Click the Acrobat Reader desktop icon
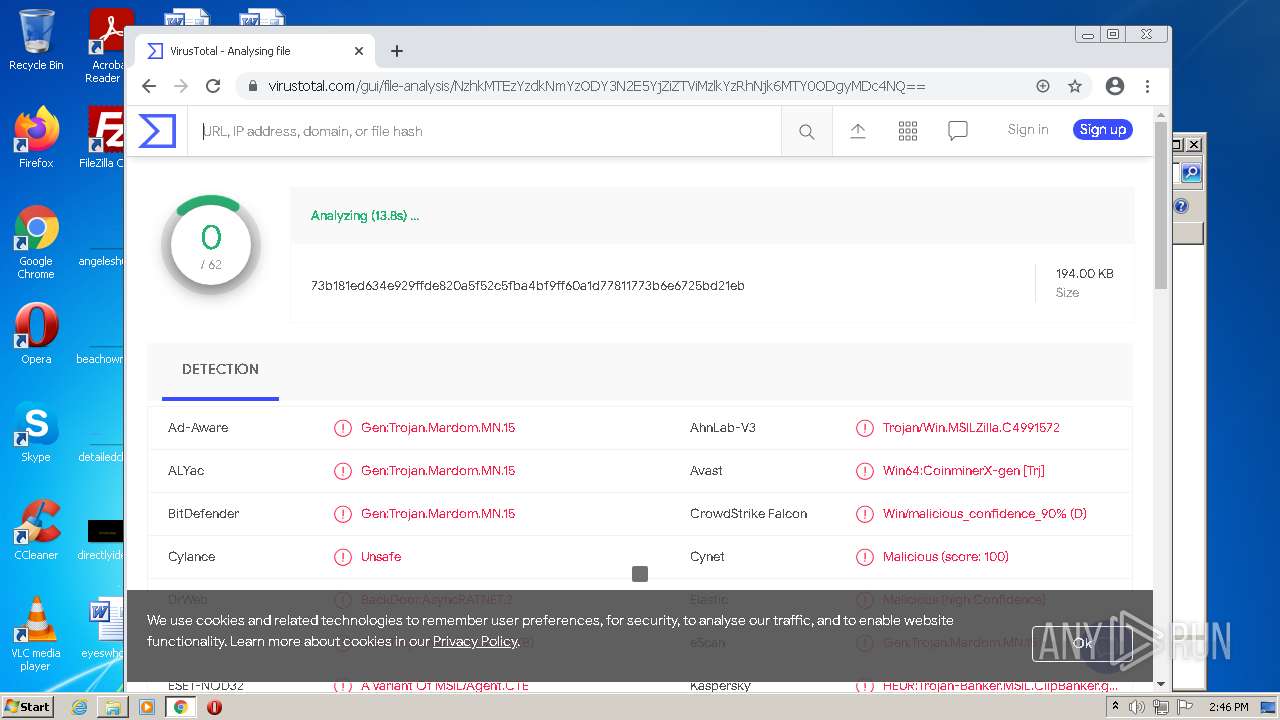The image size is (1280, 720). (x=106, y=46)
